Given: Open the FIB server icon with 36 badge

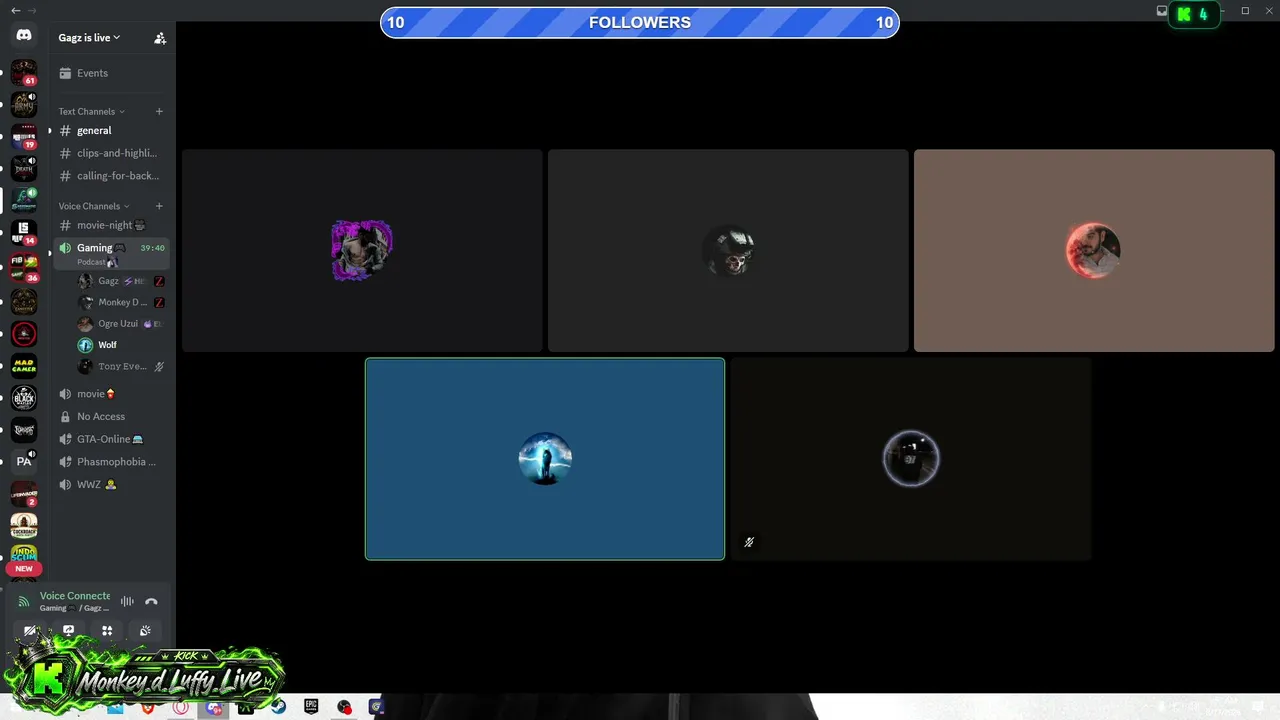Looking at the screenshot, I should point(24,267).
